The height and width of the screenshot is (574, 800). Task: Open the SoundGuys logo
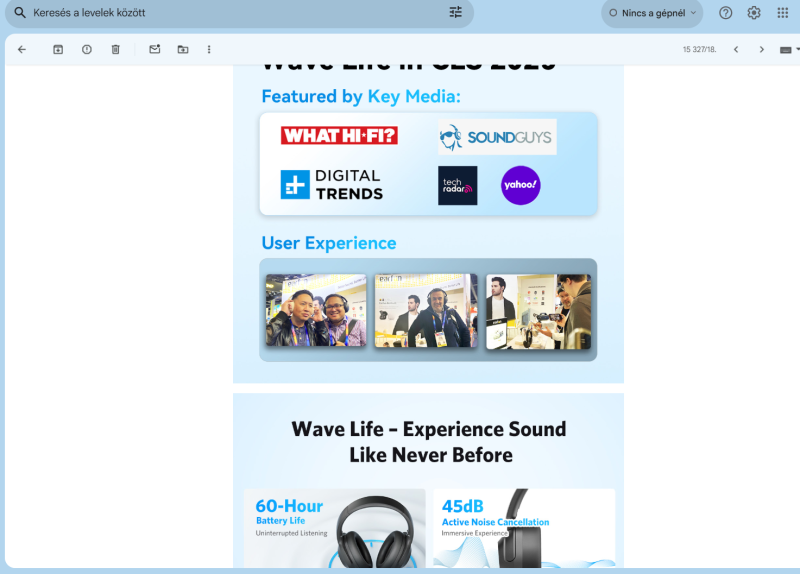497,137
